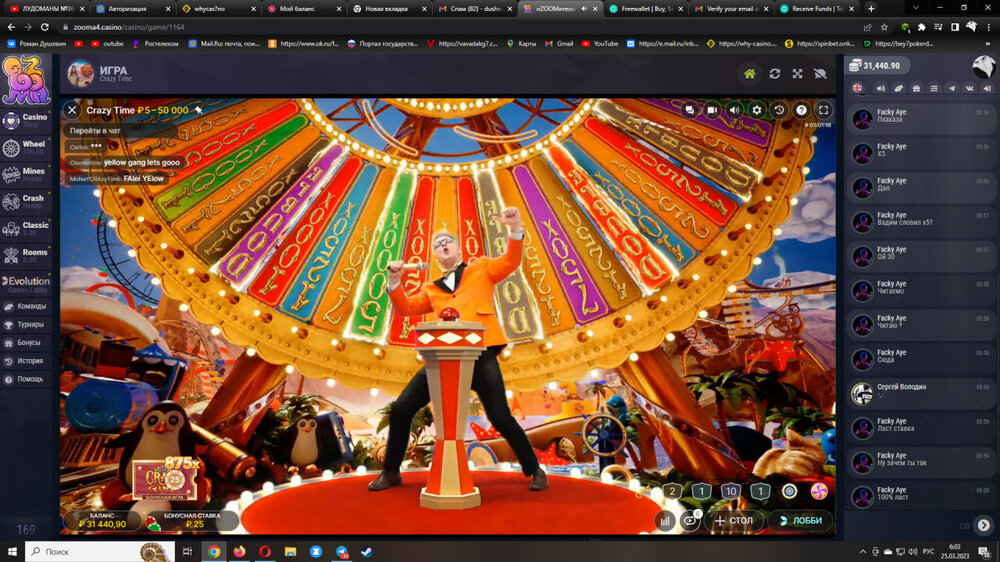
Task: Open the Telegram link icon
Action: click(x=951, y=89)
